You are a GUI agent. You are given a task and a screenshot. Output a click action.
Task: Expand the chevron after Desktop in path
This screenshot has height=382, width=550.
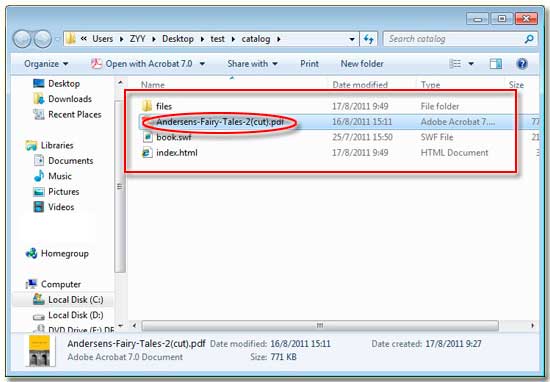pos(202,39)
